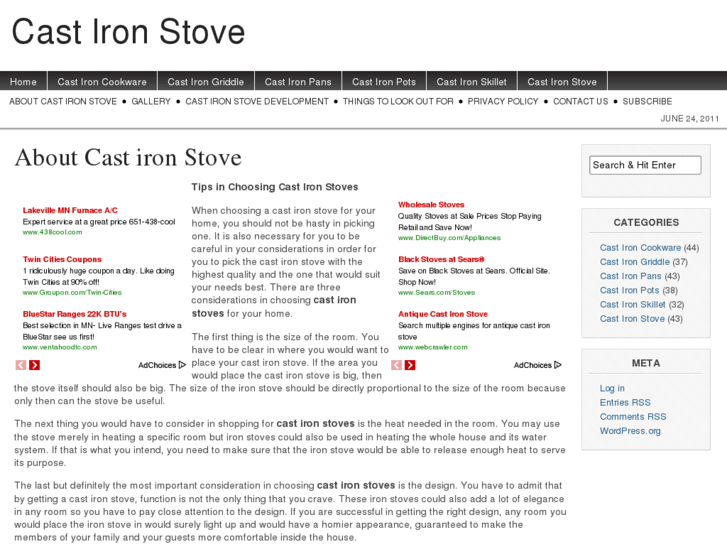727x545 pixels.
Task: Open the Entries RSS feed
Action: [625, 403]
